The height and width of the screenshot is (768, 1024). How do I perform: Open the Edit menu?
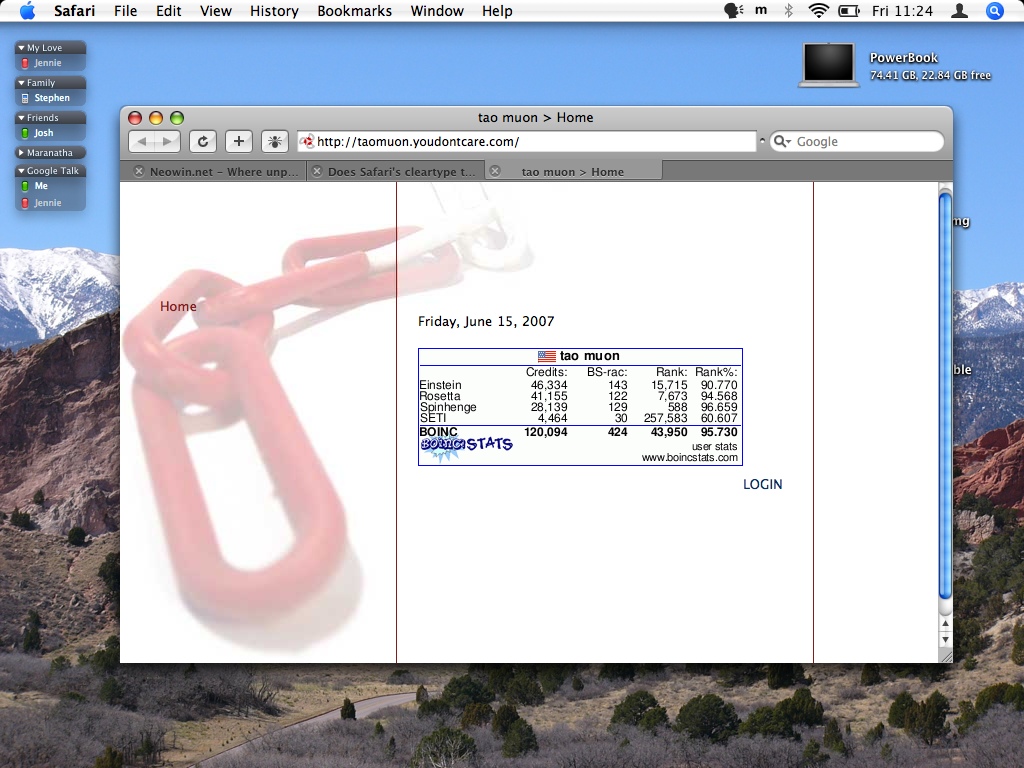pos(168,10)
